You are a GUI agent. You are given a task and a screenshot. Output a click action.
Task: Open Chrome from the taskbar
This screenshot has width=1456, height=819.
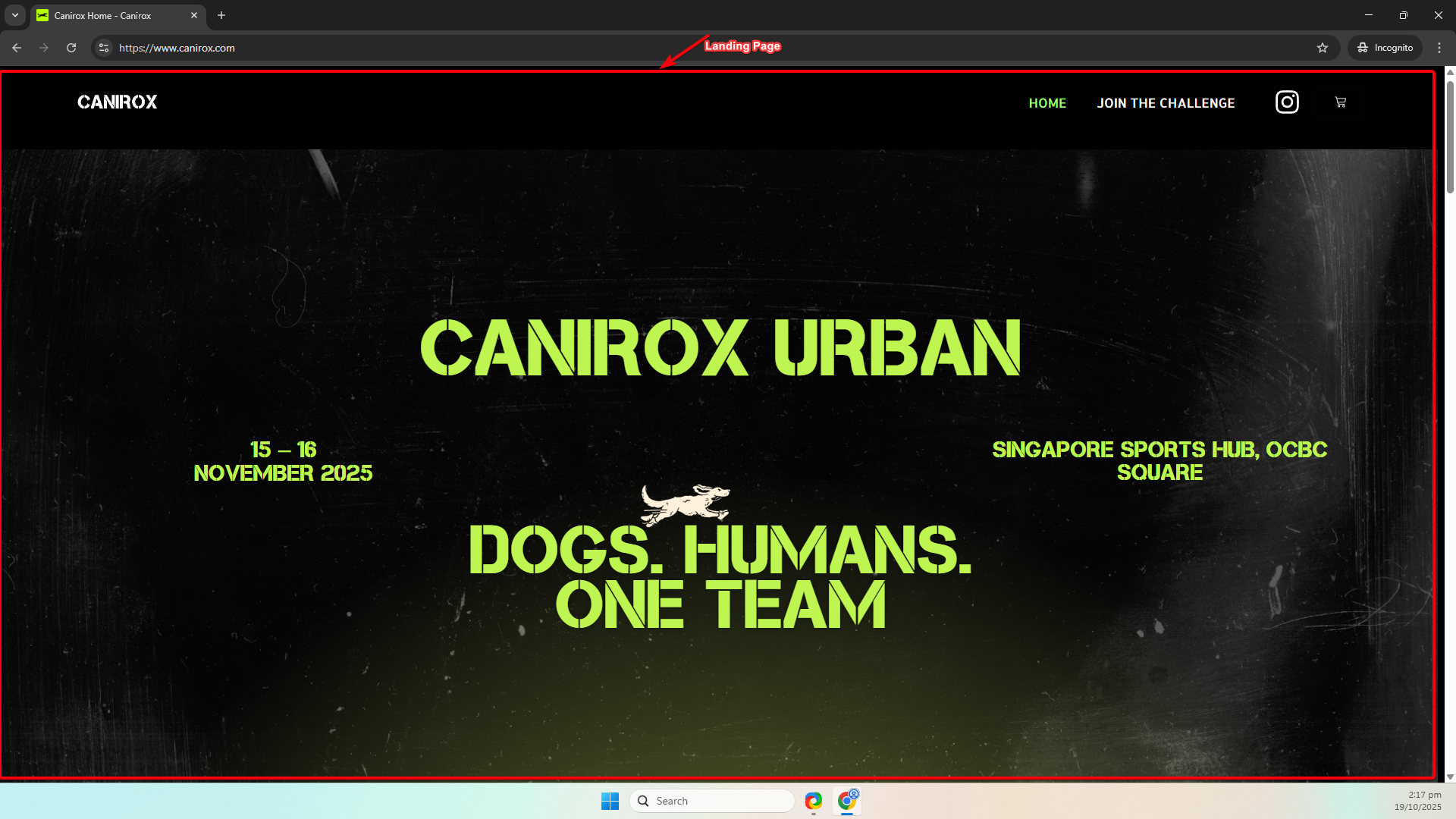coord(847,801)
